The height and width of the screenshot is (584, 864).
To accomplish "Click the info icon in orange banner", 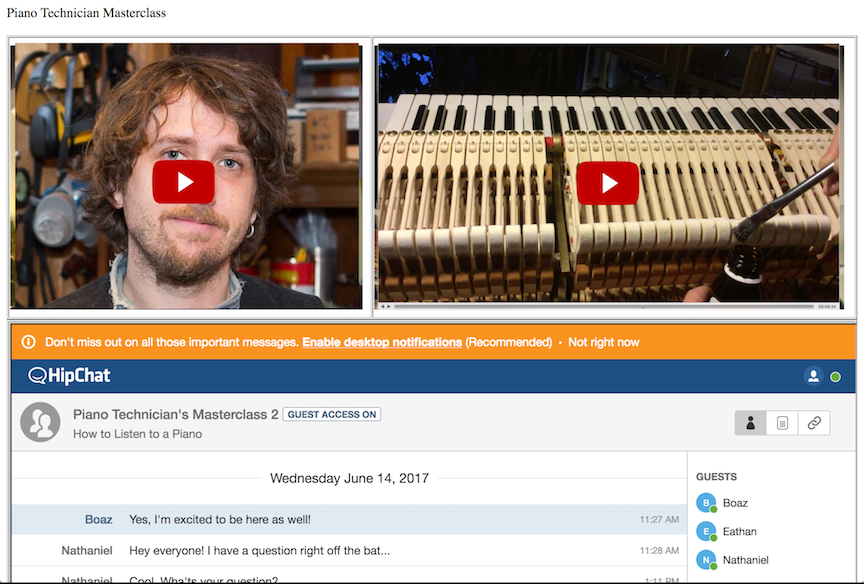I will click(x=29, y=342).
